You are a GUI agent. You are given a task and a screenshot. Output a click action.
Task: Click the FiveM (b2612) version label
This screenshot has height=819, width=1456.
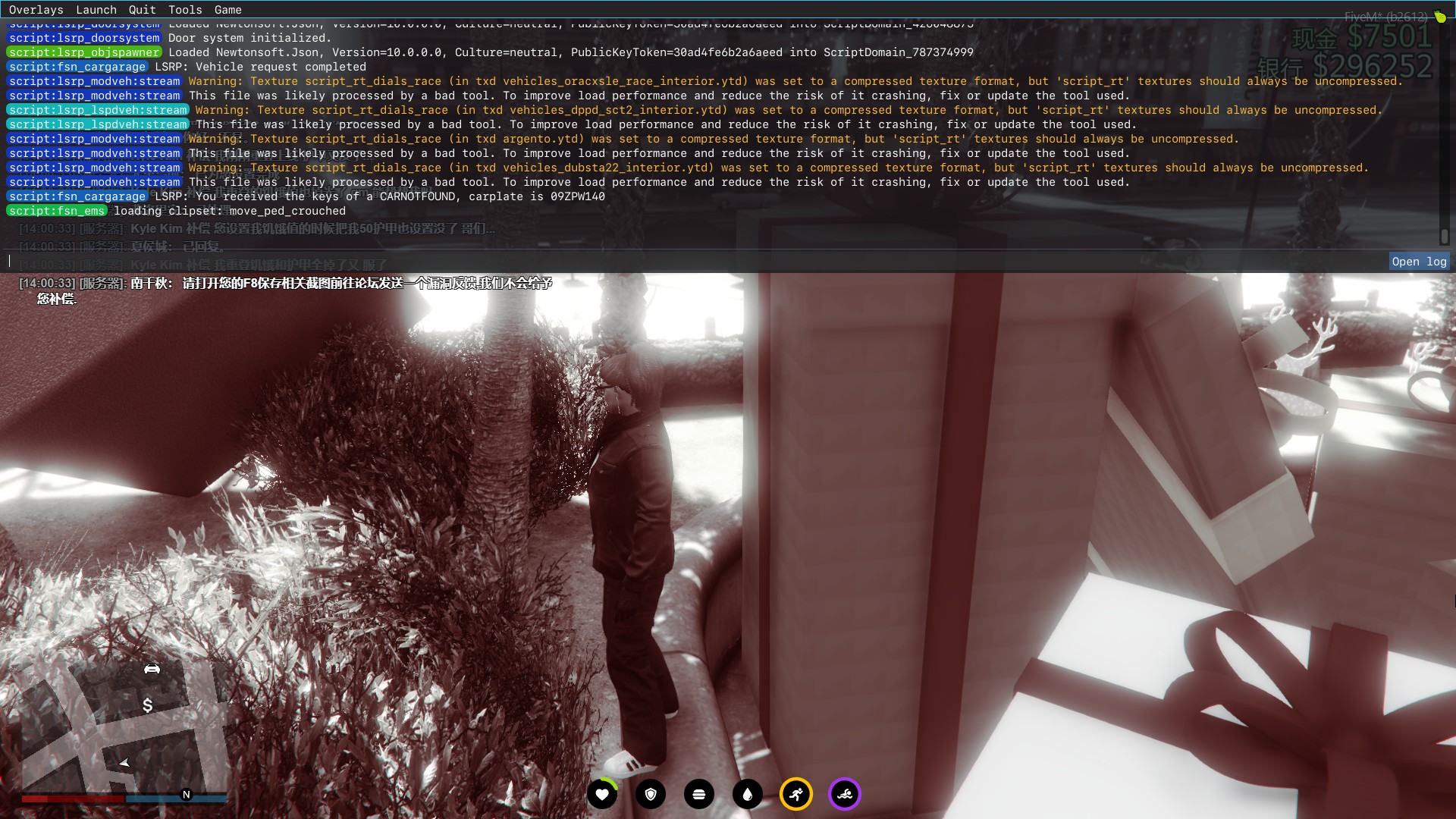[x=1385, y=17]
